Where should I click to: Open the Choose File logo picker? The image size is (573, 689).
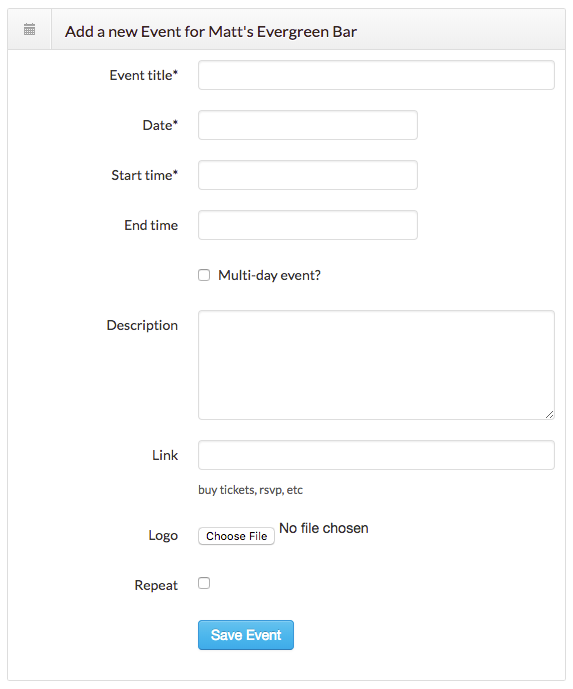coord(236,536)
